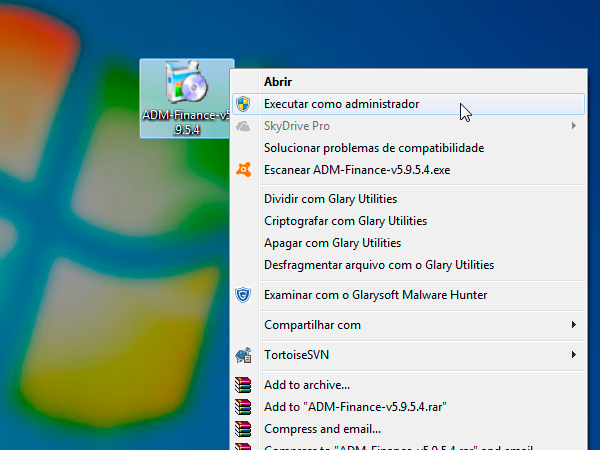Expand the TortoiseSVN submenu arrow
Image resolution: width=600 pixels, height=450 pixels.
574,355
